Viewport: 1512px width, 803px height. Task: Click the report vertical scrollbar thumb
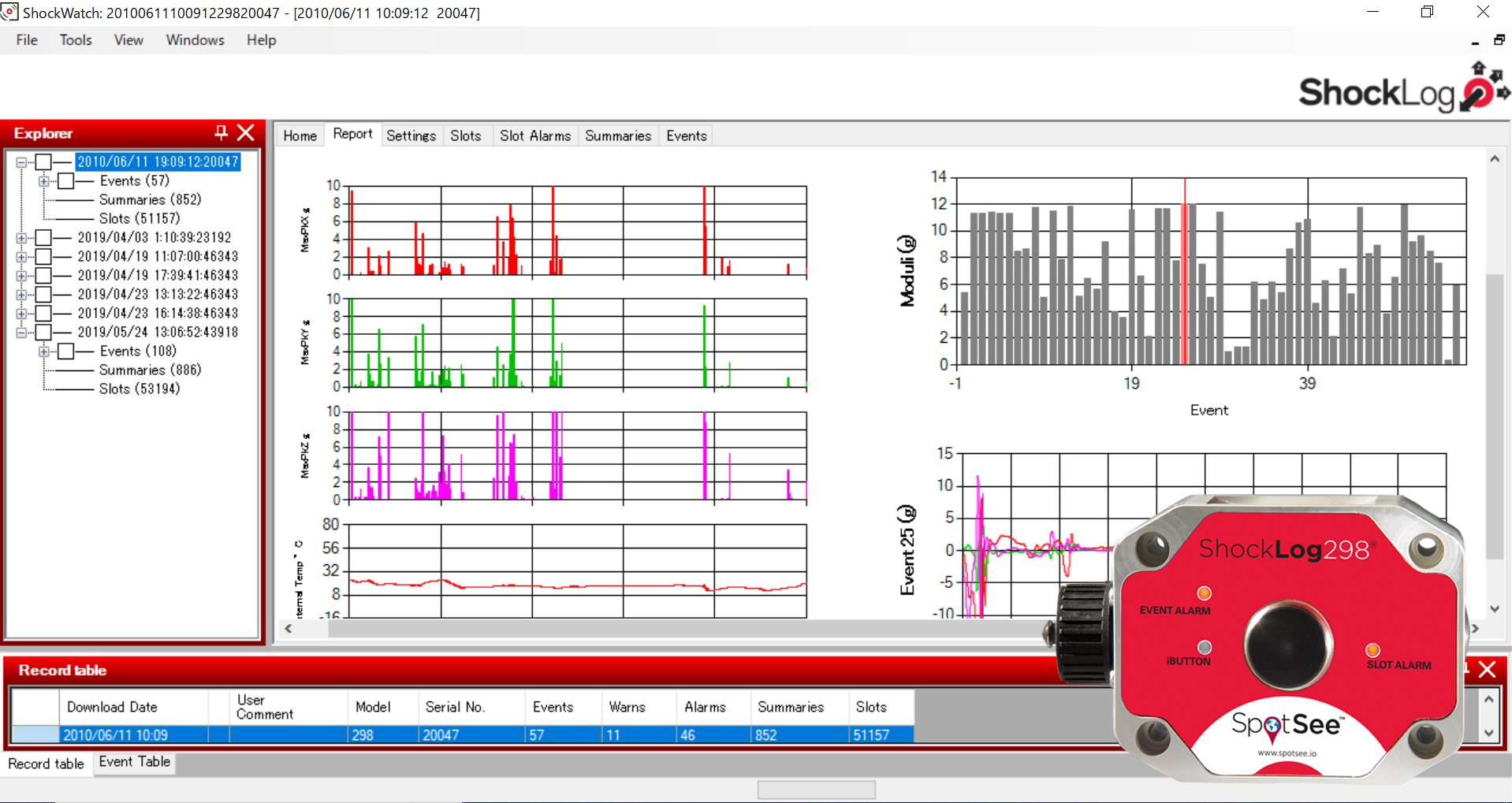pyautogui.click(x=1494, y=416)
